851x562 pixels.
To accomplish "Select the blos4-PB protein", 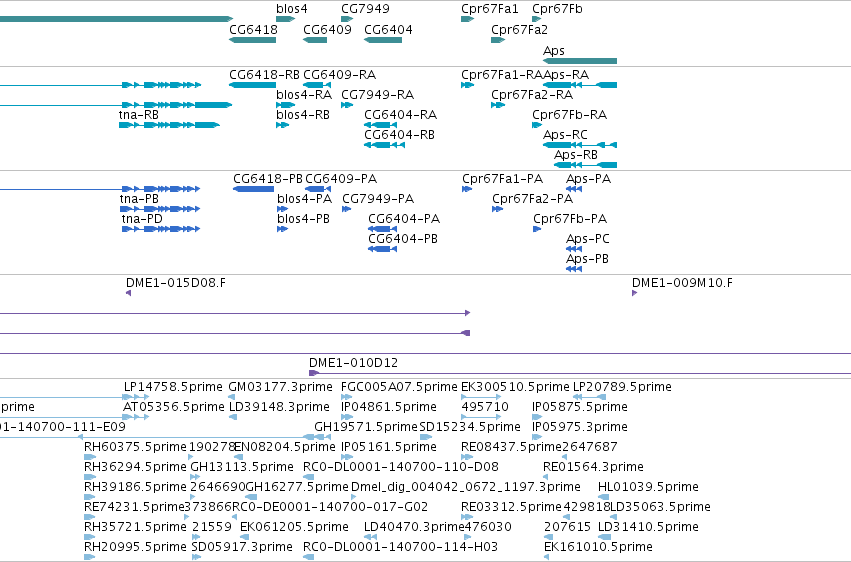I will [282, 229].
